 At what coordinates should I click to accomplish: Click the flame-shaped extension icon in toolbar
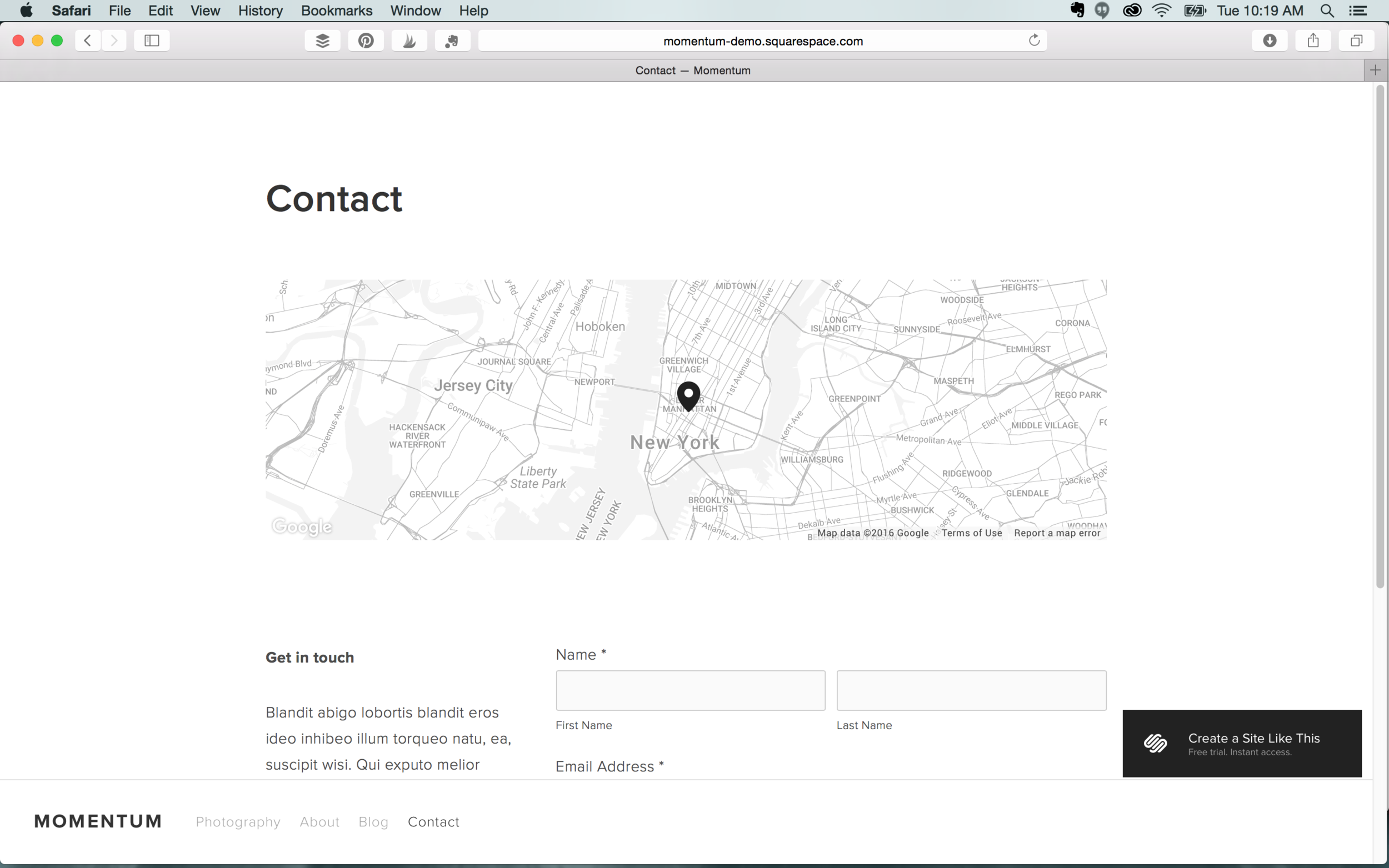(x=409, y=40)
